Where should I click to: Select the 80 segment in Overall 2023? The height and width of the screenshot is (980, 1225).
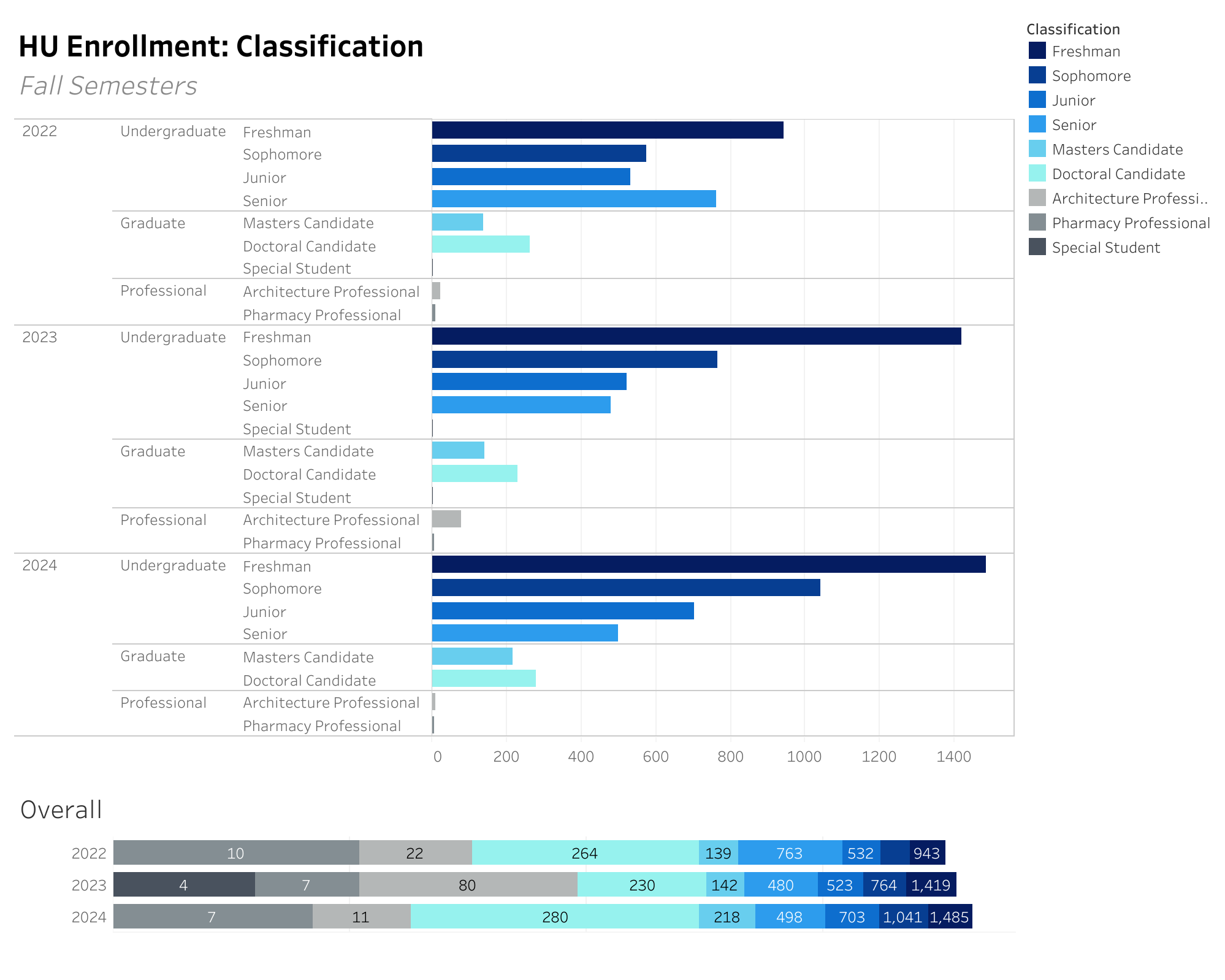[467, 885]
